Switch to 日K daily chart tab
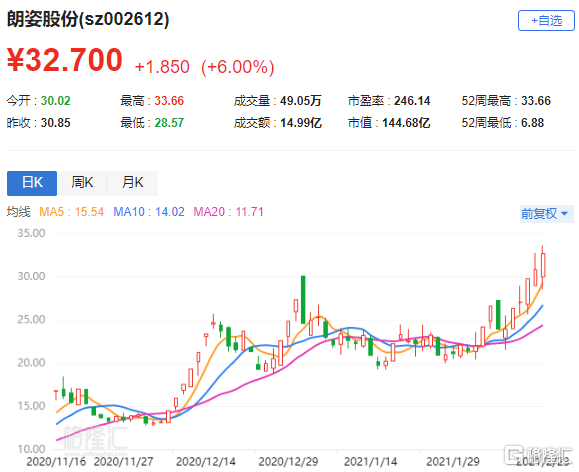Viewport: 579px width, 472px height. click(x=32, y=183)
